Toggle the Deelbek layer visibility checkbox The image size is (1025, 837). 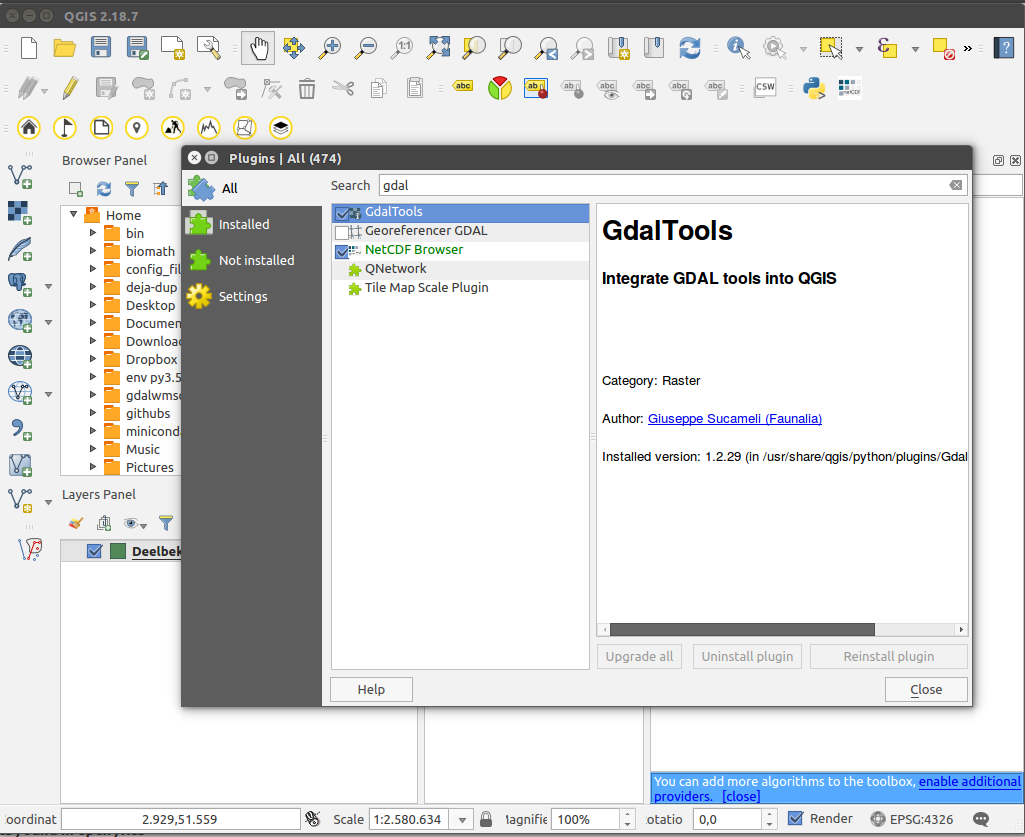(94, 551)
